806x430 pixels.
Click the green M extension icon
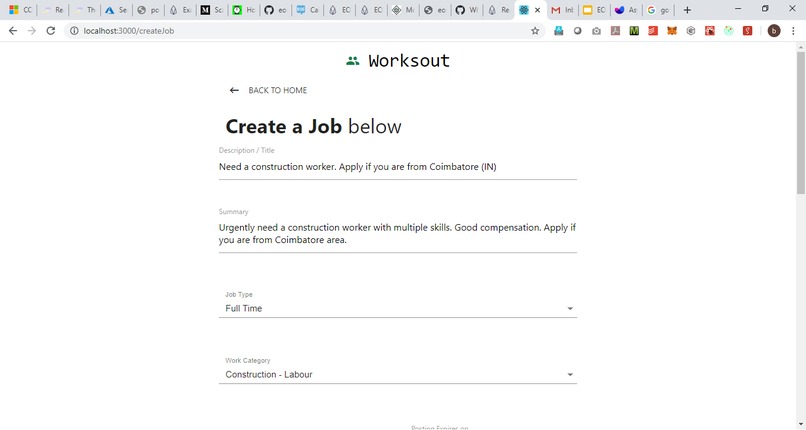tap(634, 31)
